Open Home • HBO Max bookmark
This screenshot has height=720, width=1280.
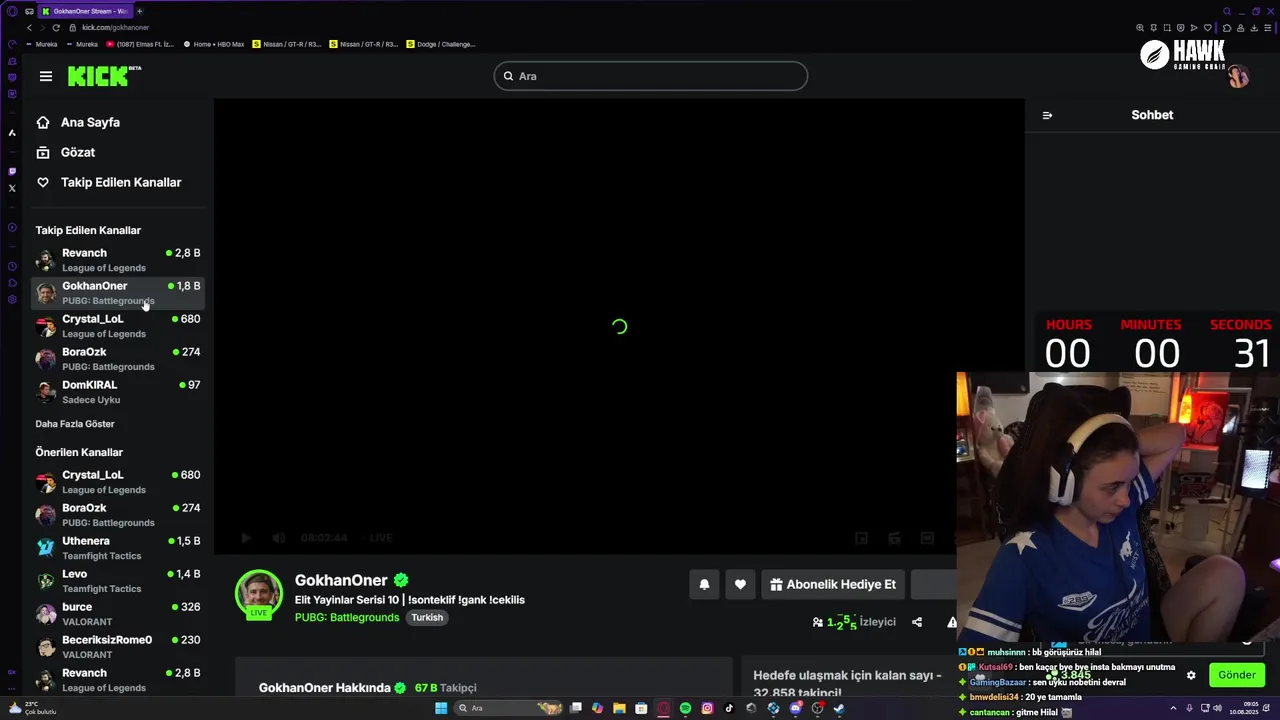click(x=214, y=44)
